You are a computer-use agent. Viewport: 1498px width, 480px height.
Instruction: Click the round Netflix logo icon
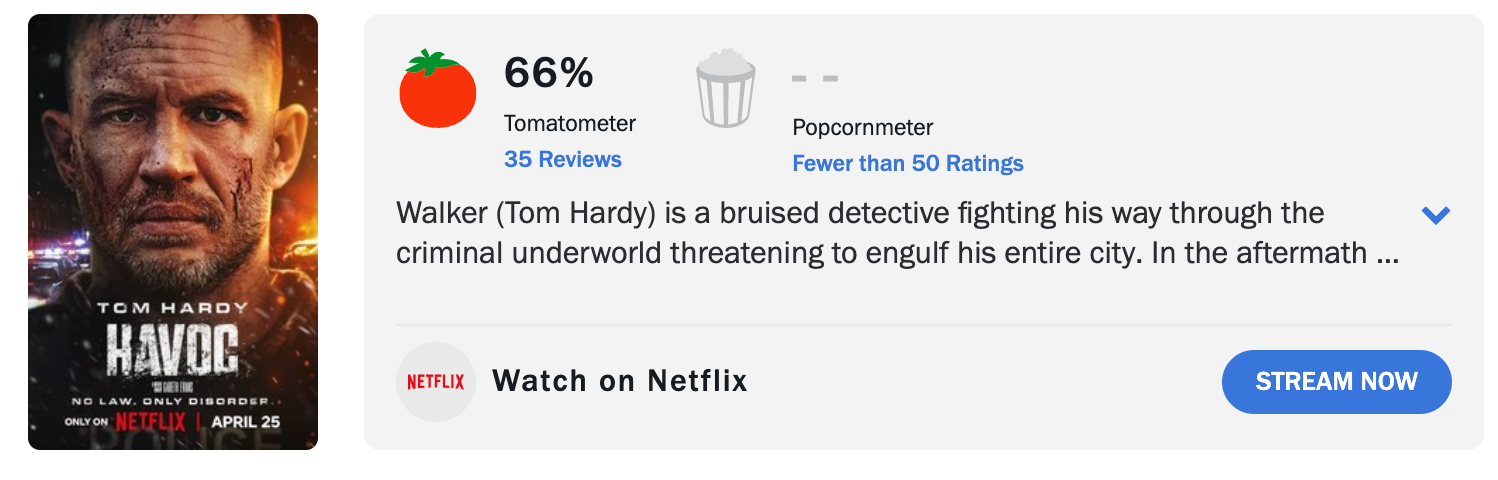[436, 382]
